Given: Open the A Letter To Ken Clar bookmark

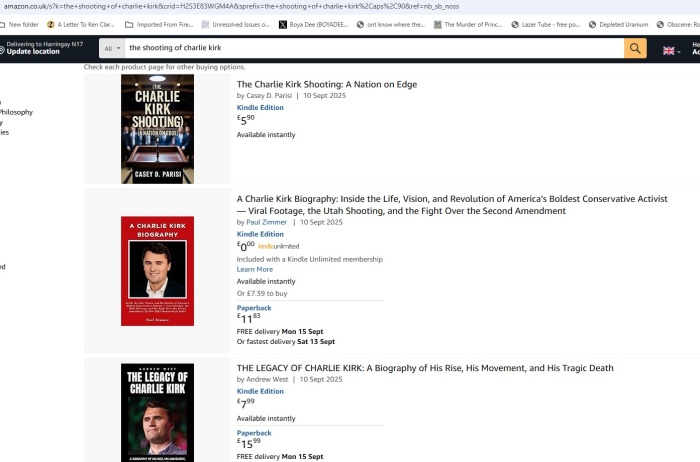Looking at the screenshot, I should tap(81, 25).
